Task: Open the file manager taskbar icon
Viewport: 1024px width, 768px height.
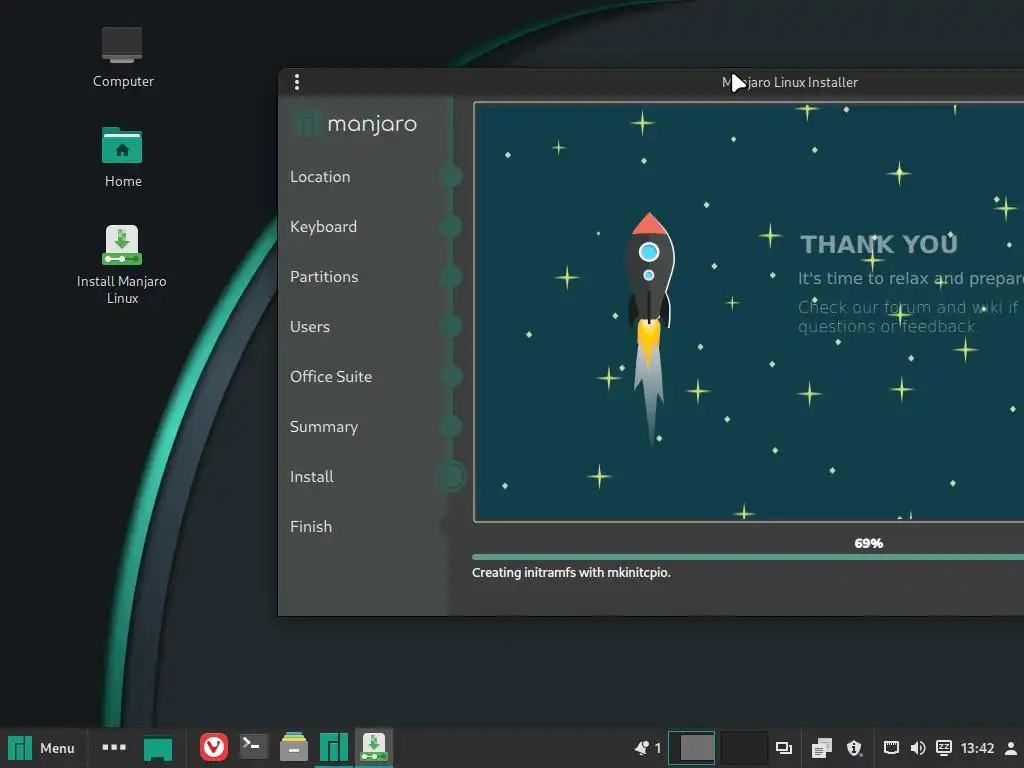Action: pyautogui.click(x=294, y=747)
